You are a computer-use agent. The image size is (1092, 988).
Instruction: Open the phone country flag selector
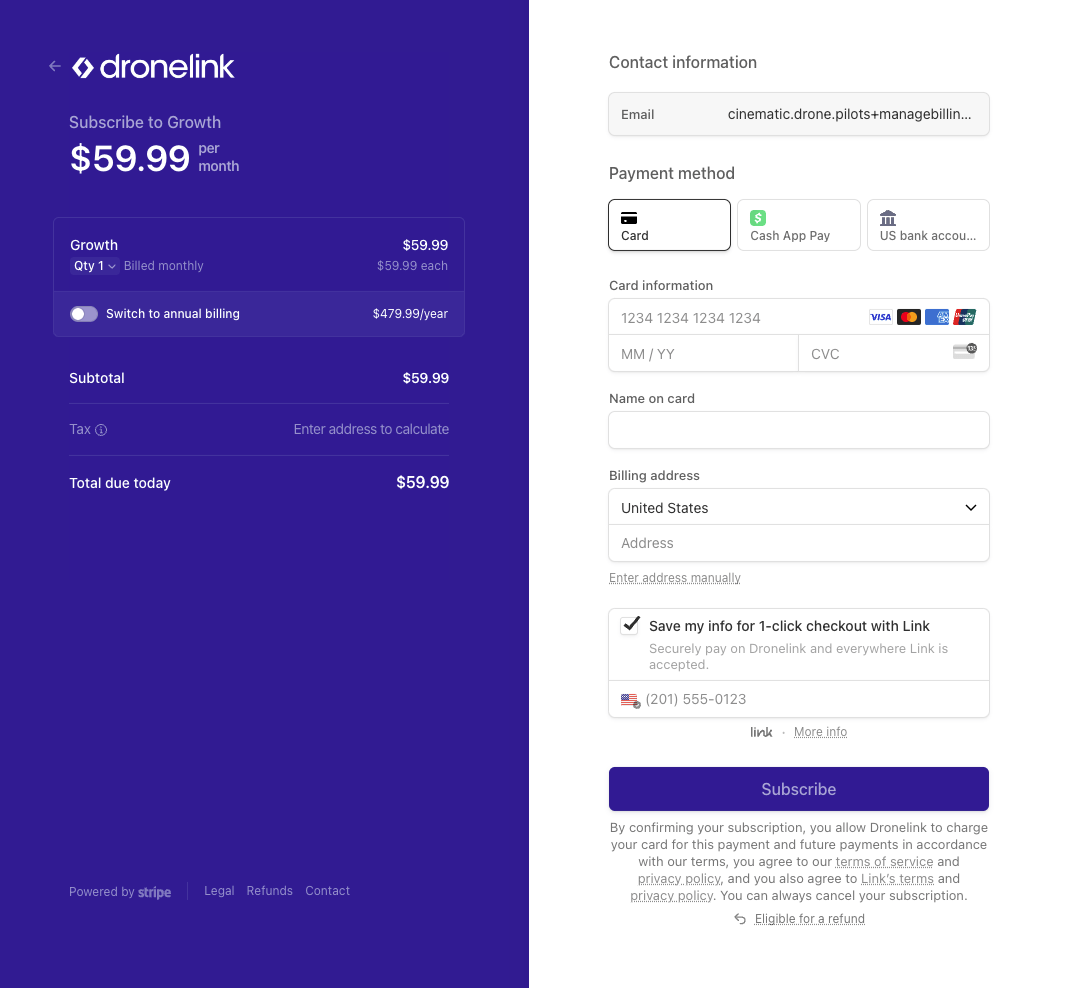[x=630, y=700]
